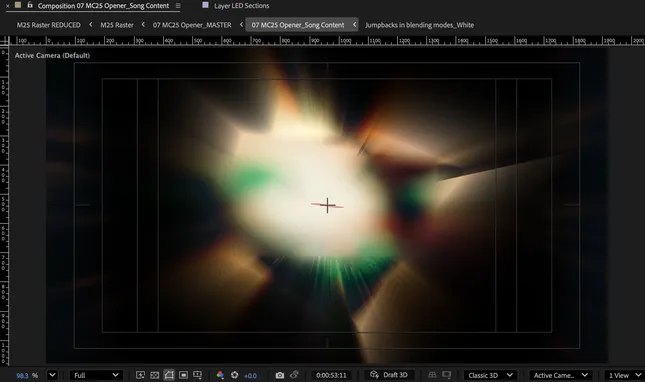
Task: Select 07 MC25 Opener_Song Content breadcrumb
Action: pyautogui.click(x=298, y=25)
